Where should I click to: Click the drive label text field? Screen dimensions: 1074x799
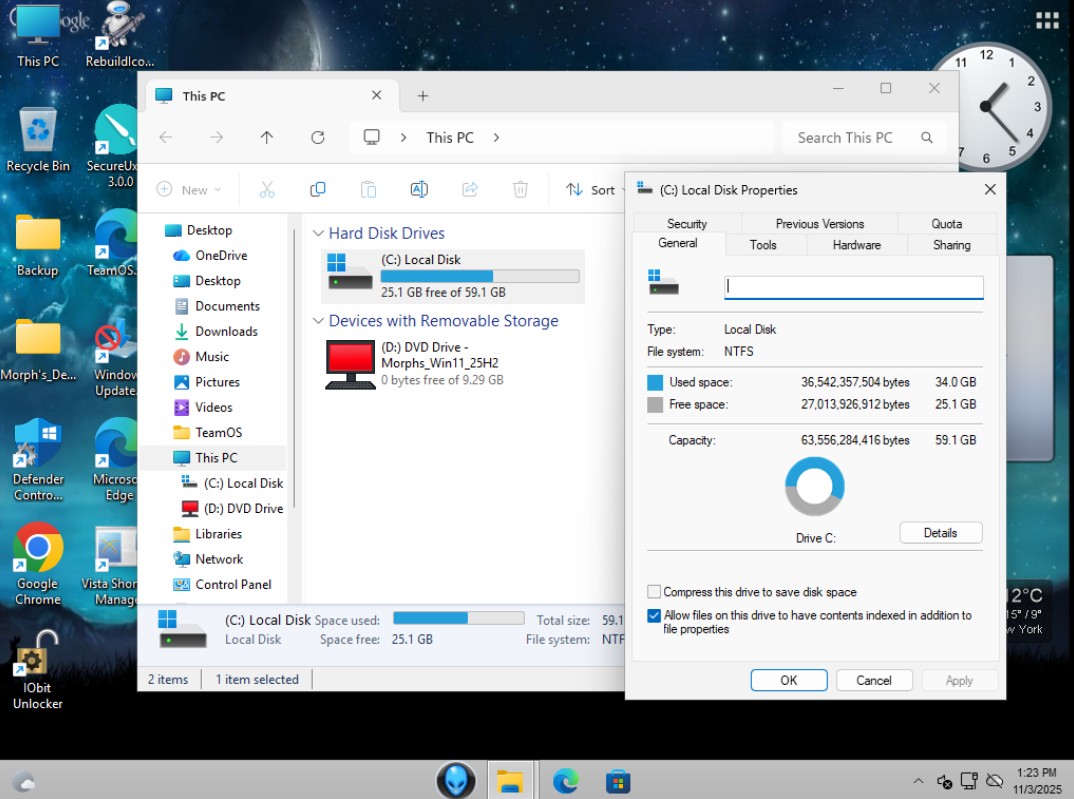(853, 287)
